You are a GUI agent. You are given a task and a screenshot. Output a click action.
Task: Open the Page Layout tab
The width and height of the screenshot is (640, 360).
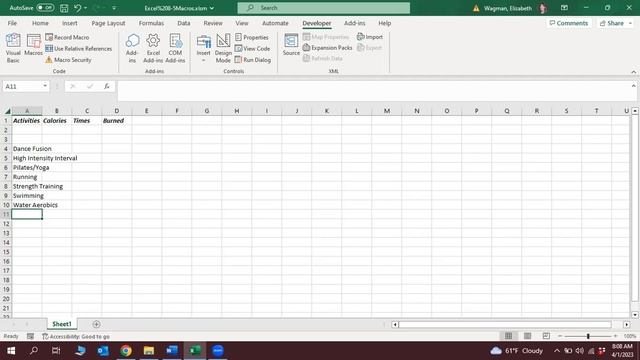(108, 23)
